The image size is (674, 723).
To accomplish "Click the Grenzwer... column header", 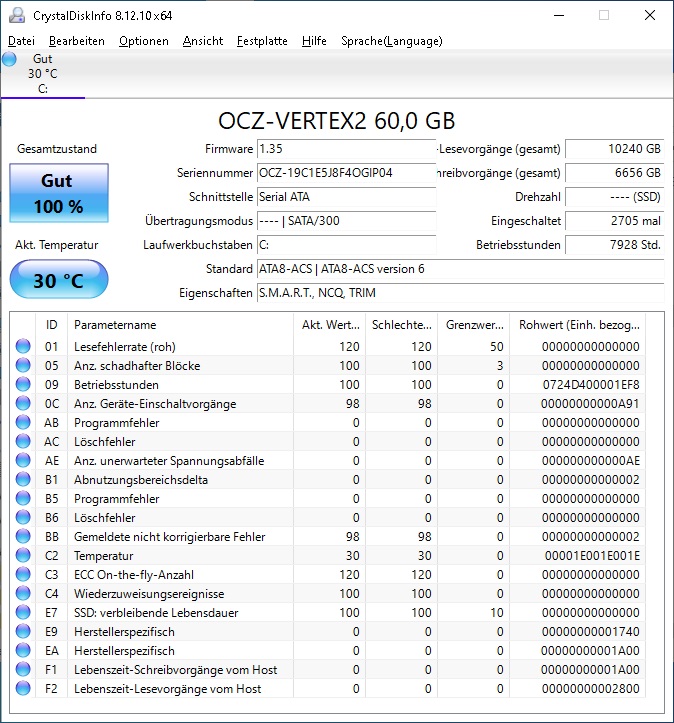I will coord(473,325).
